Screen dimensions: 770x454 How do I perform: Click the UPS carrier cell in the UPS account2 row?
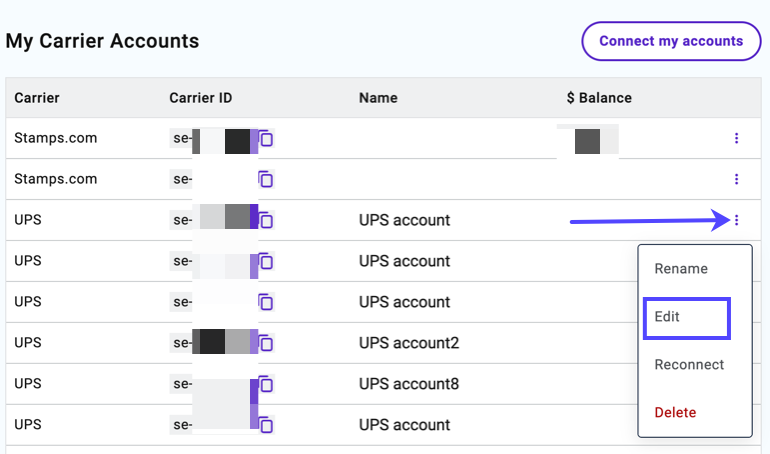tap(28, 343)
